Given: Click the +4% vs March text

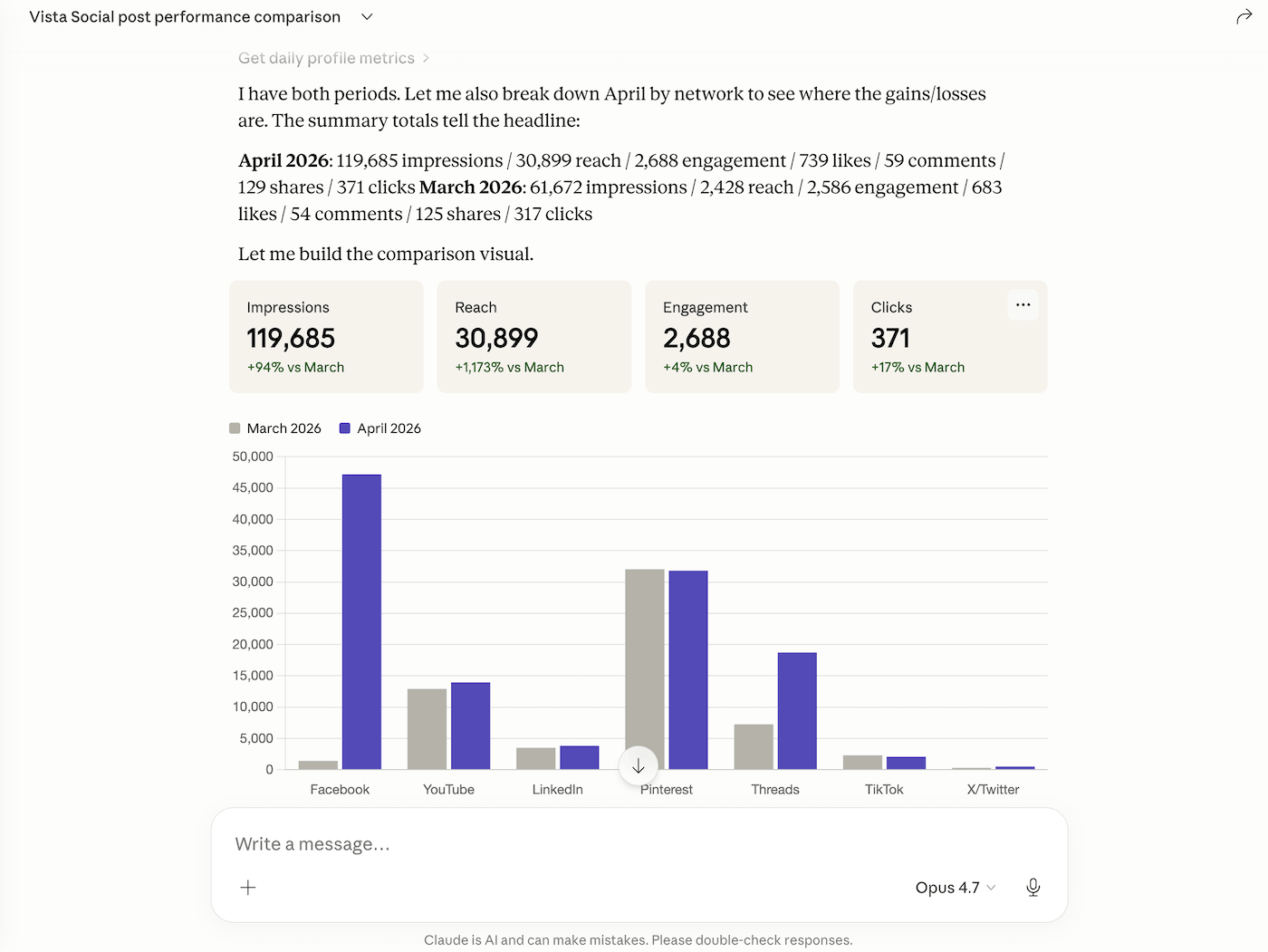Looking at the screenshot, I should coord(707,367).
